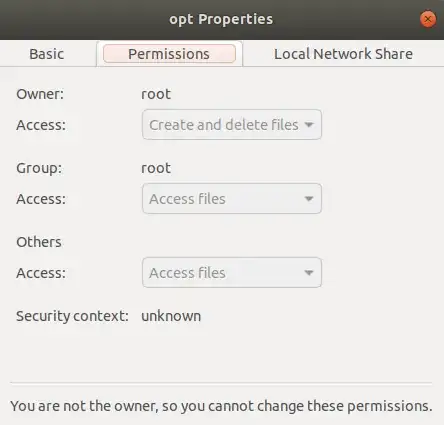Click the Others label
This screenshot has height=425, width=444.
[x=39, y=242]
